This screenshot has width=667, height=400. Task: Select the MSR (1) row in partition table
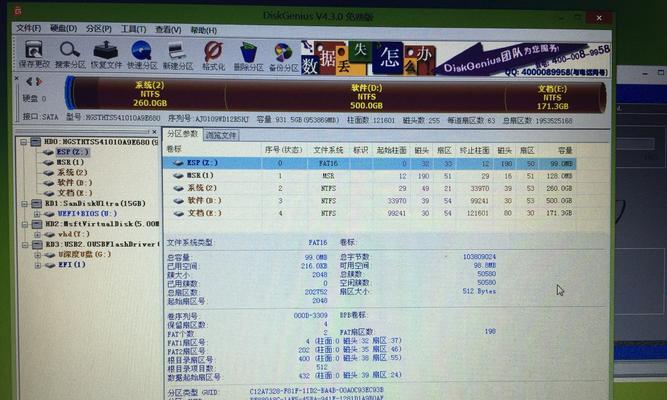[x=369, y=175]
